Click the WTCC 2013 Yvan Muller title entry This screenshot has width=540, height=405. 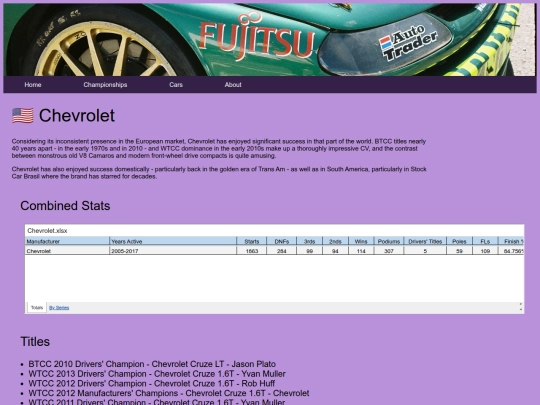tap(157, 374)
